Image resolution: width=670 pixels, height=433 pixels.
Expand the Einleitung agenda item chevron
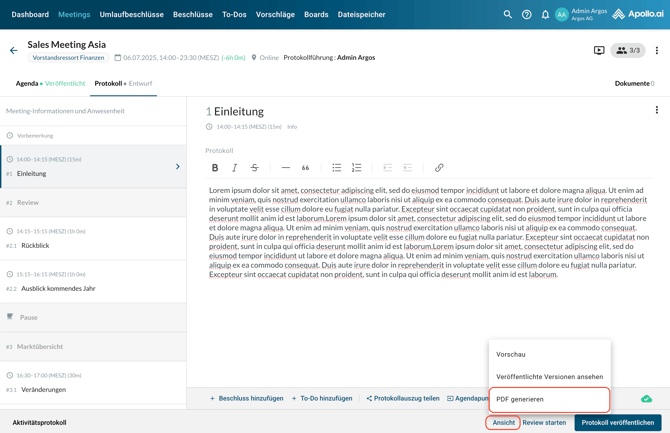click(178, 167)
